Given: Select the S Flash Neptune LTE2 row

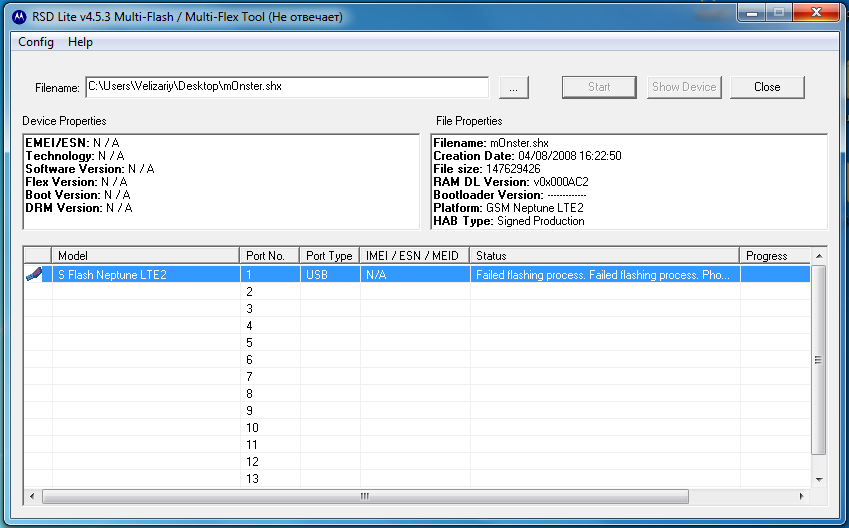Looking at the screenshot, I should pyautogui.click(x=417, y=274).
